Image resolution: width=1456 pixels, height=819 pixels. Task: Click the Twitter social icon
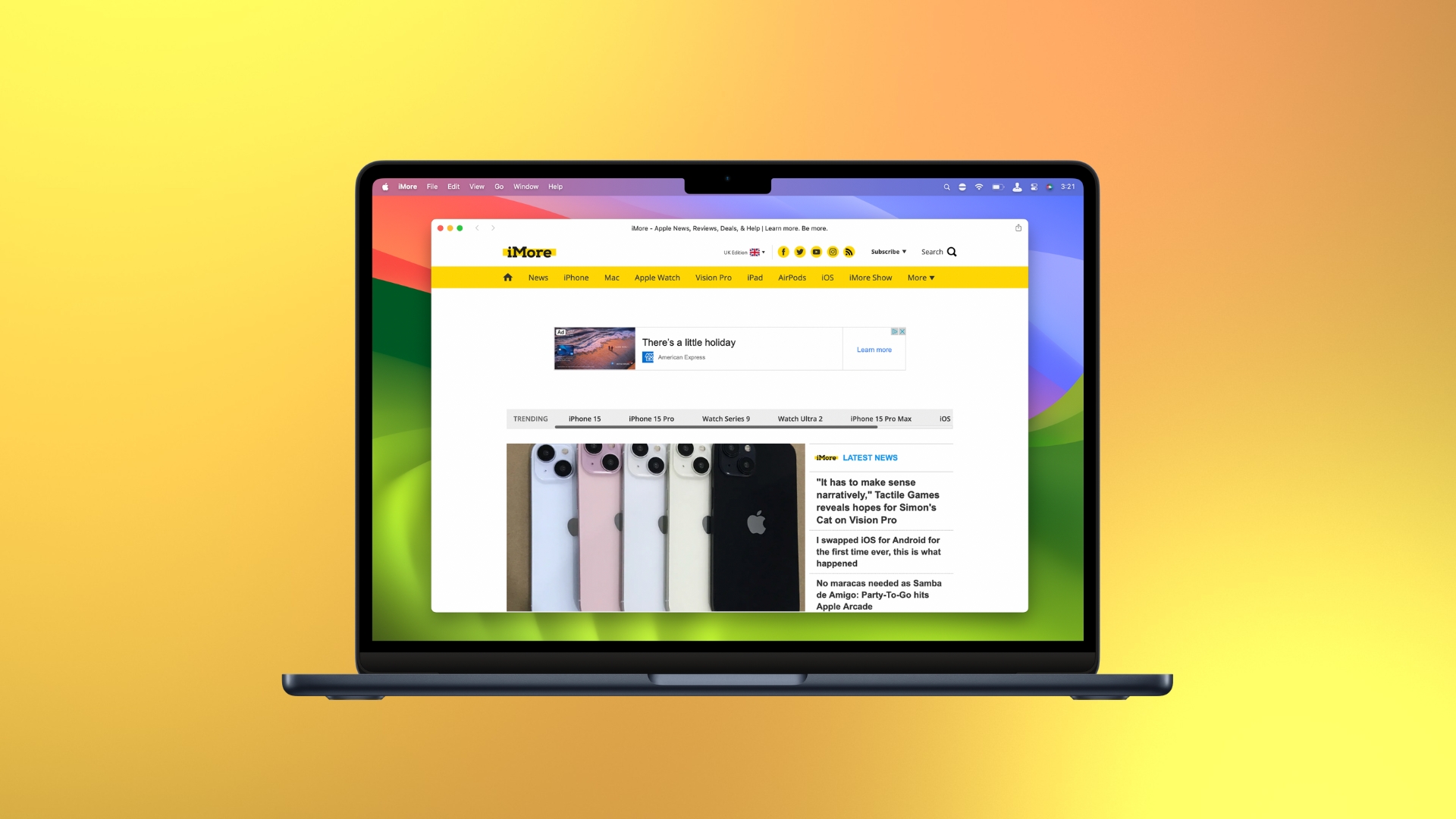coord(800,251)
